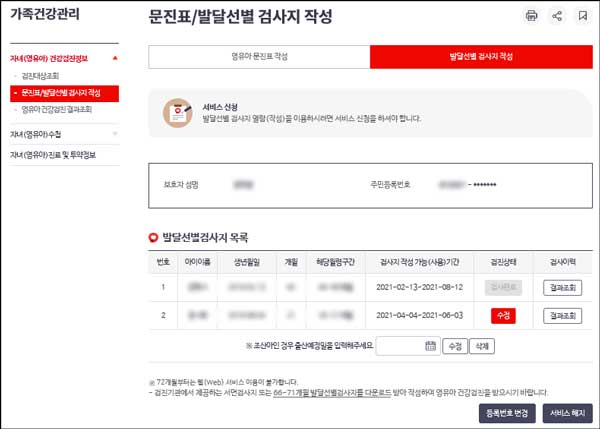The width and height of the screenshot is (600, 429).
Task: Click the bookmark icon
Action: click(x=583, y=16)
